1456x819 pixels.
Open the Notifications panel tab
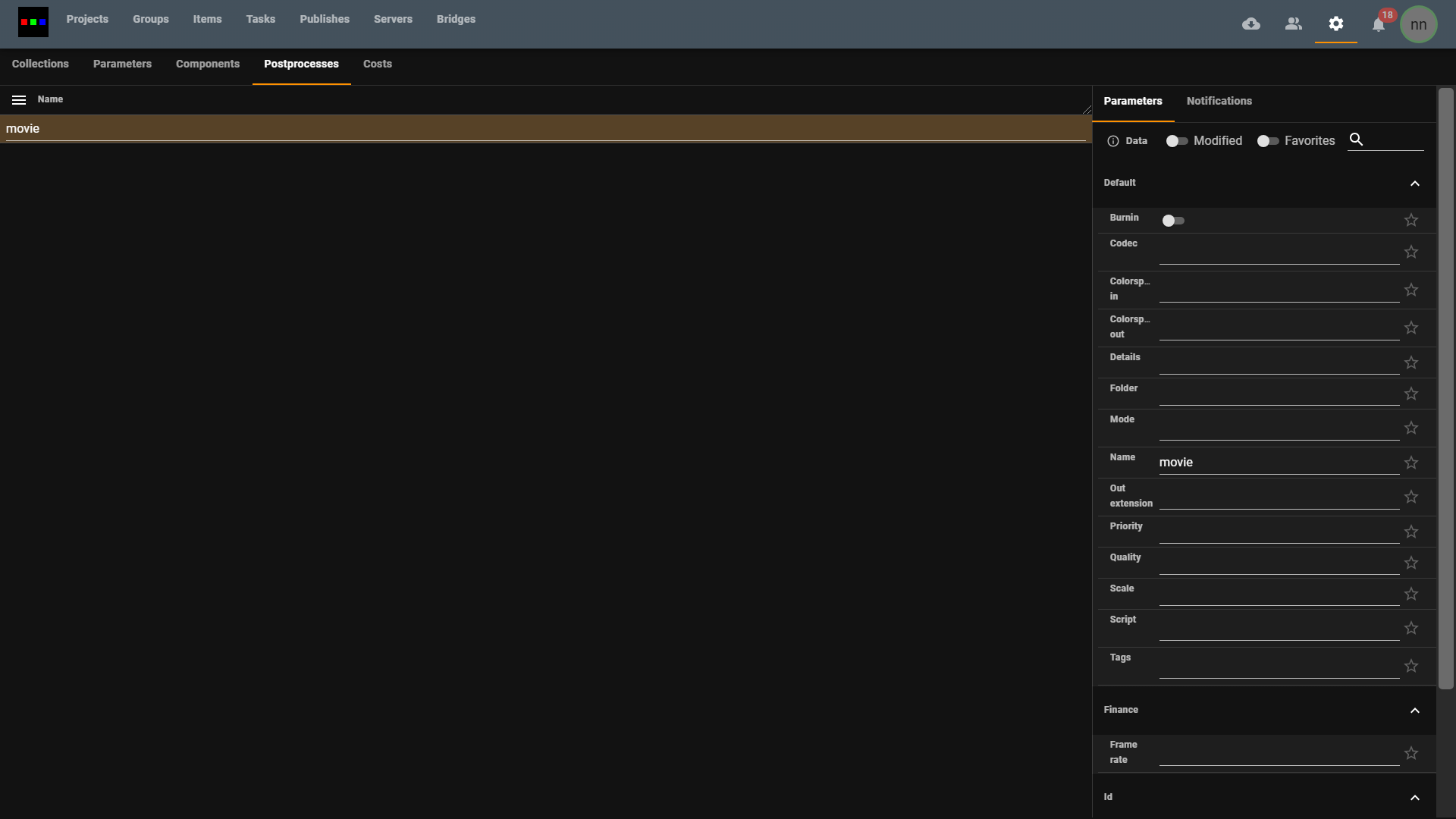point(1219,101)
